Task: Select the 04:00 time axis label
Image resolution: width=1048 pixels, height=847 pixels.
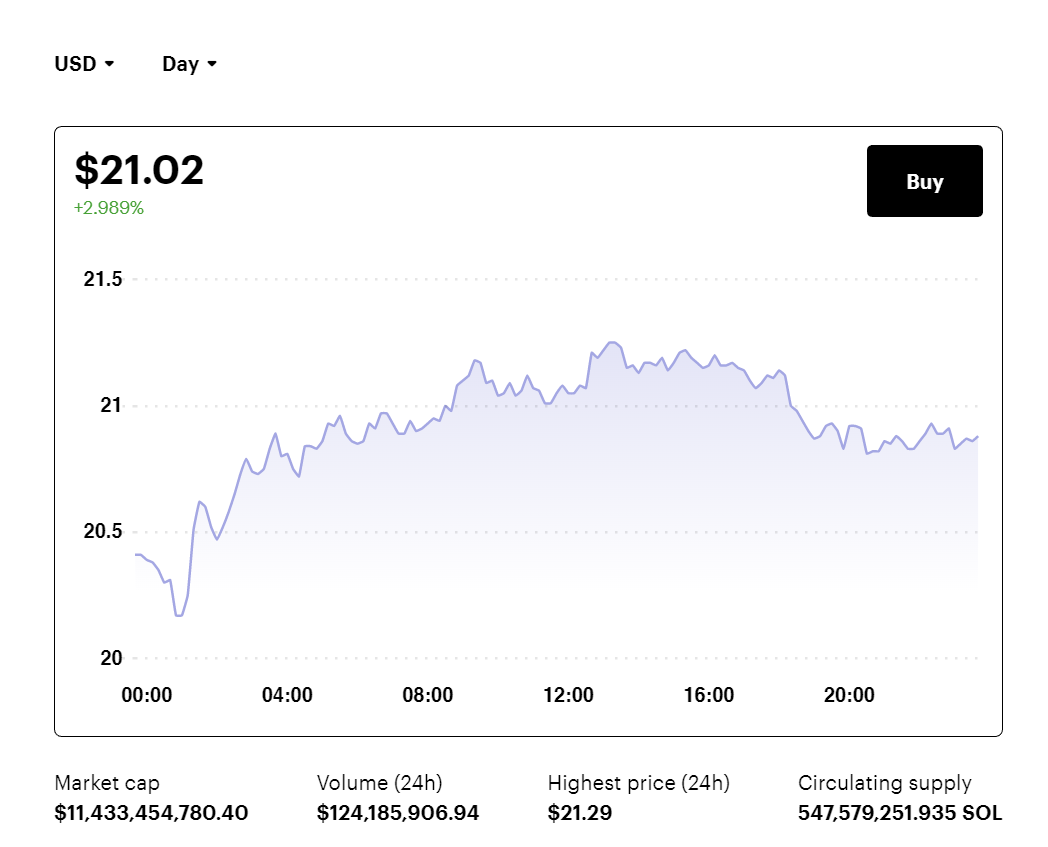Action: pos(287,695)
